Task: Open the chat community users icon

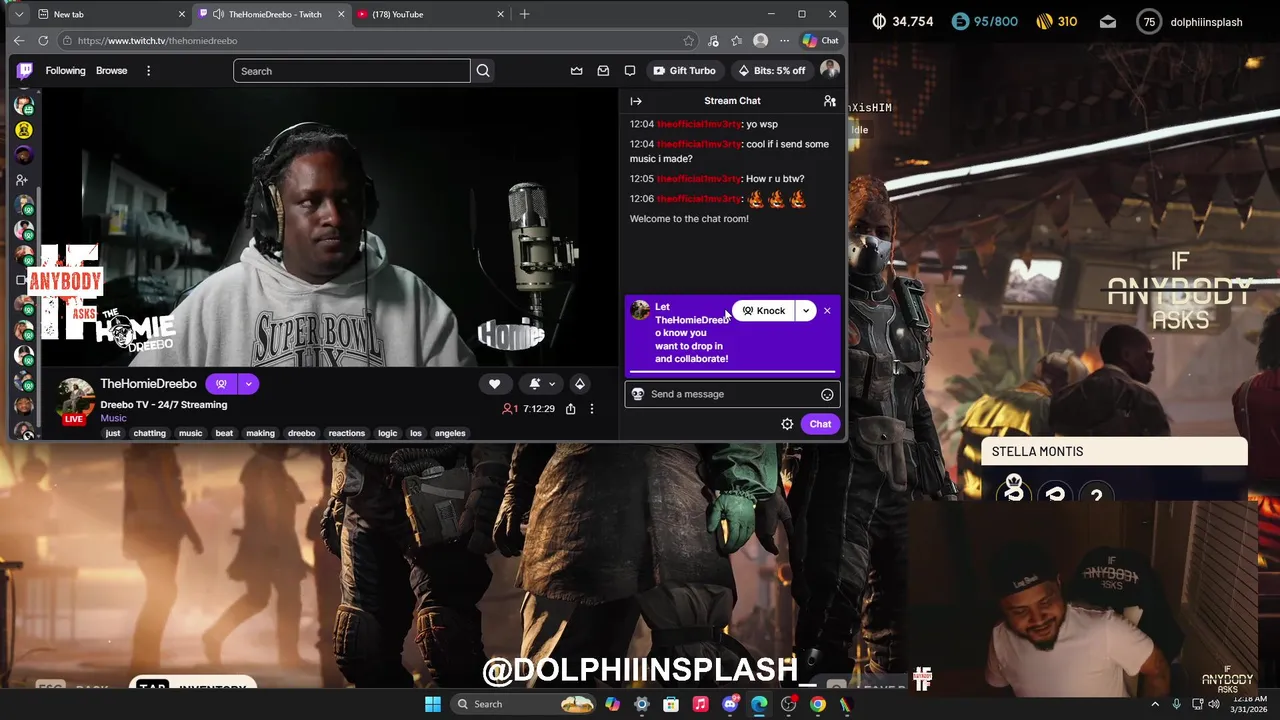Action: pyautogui.click(x=829, y=101)
